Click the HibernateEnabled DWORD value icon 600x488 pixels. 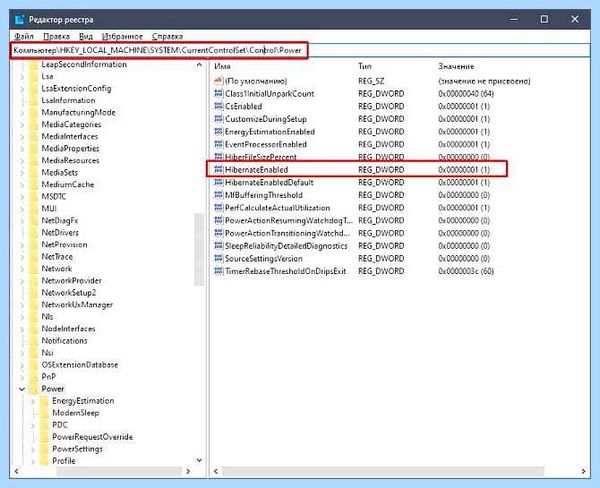pyautogui.click(x=218, y=170)
